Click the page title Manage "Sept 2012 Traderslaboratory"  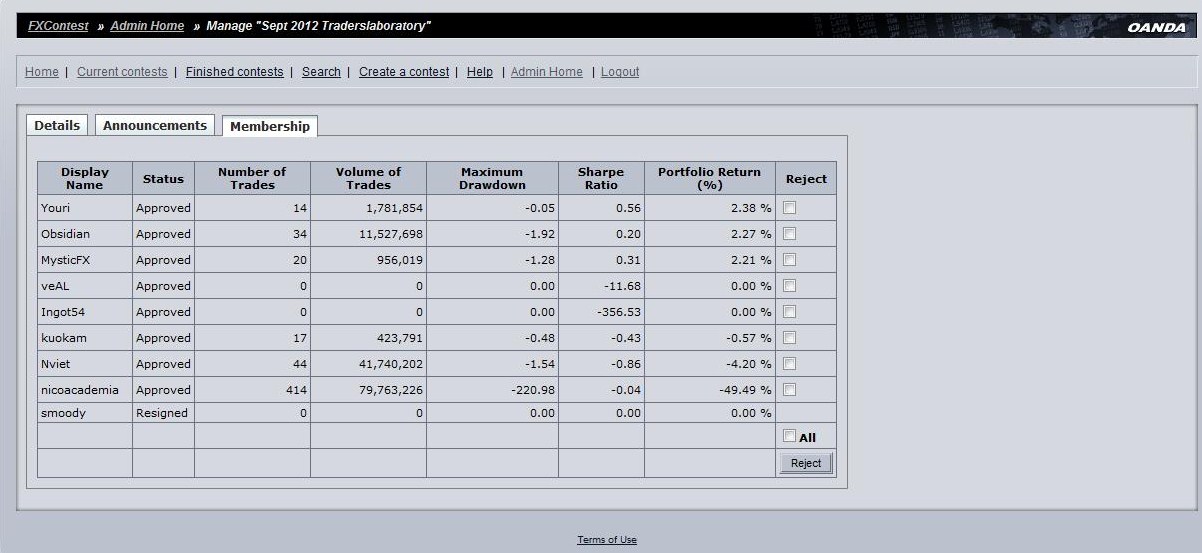point(318,26)
